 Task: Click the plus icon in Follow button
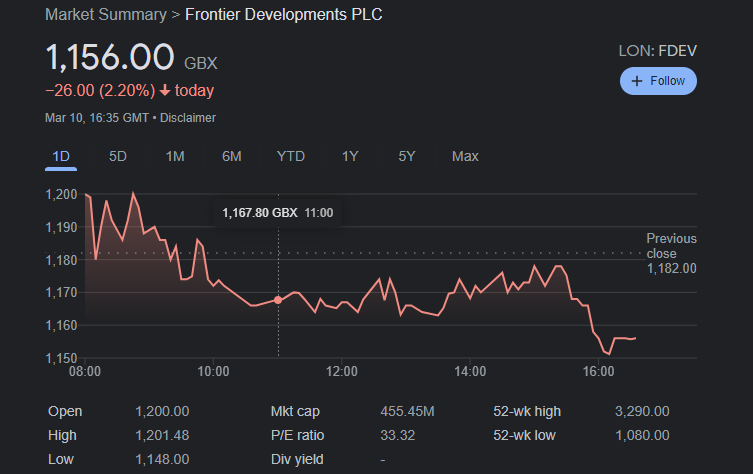pyautogui.click(x=637, y=81)
